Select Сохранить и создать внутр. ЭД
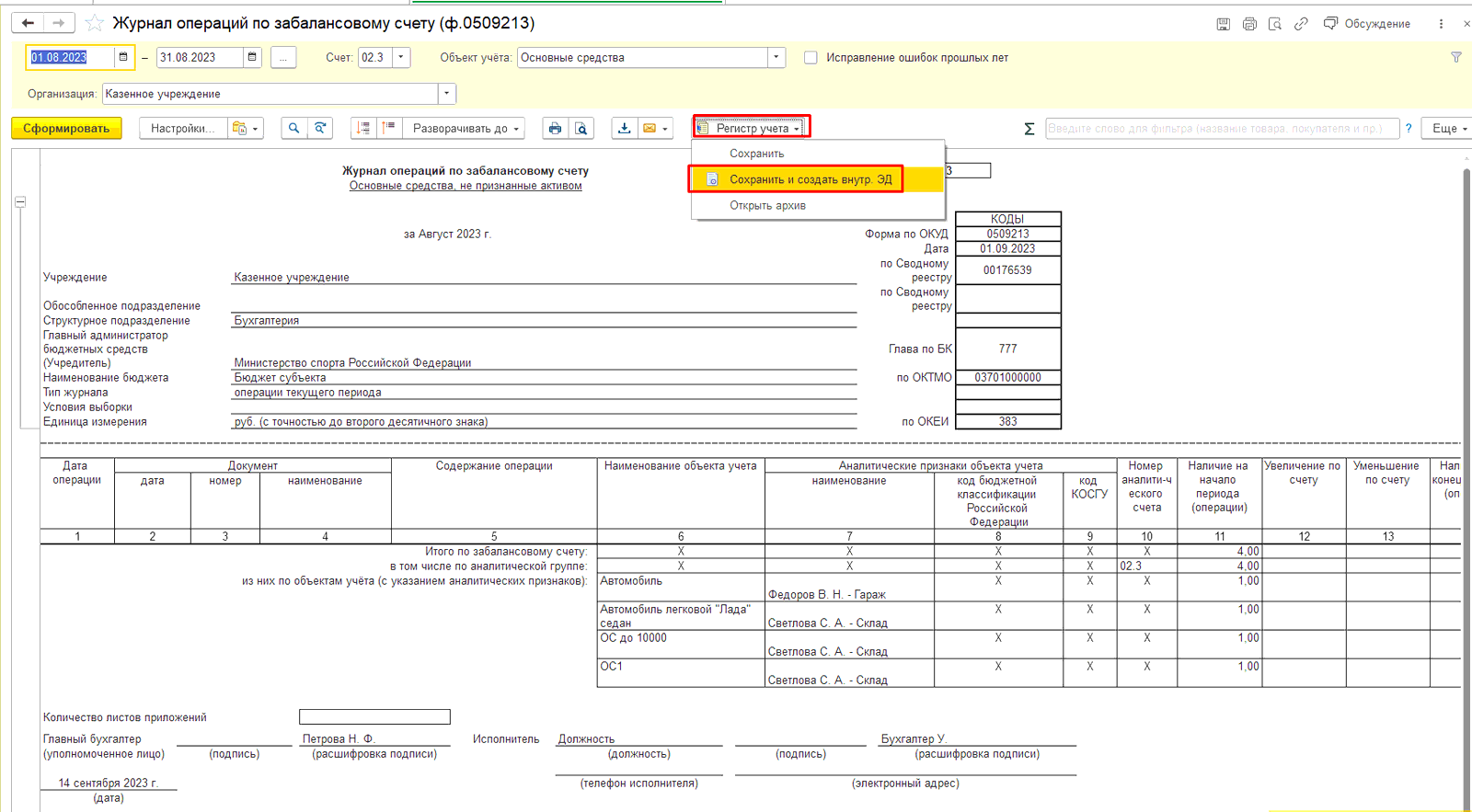 [818, 179]
